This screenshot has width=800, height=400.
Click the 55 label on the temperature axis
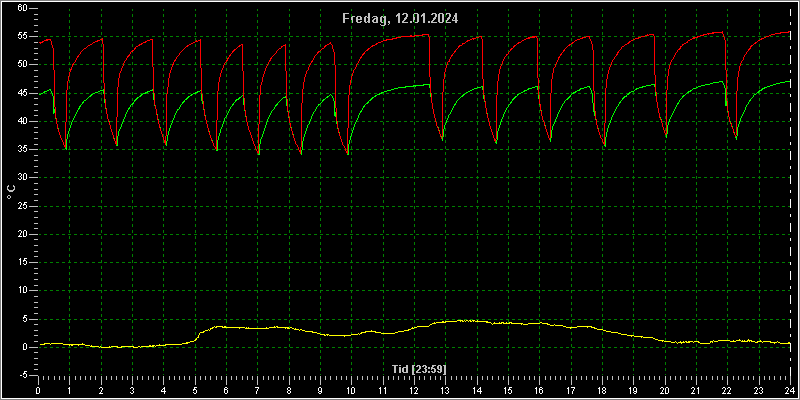(21, 36)
